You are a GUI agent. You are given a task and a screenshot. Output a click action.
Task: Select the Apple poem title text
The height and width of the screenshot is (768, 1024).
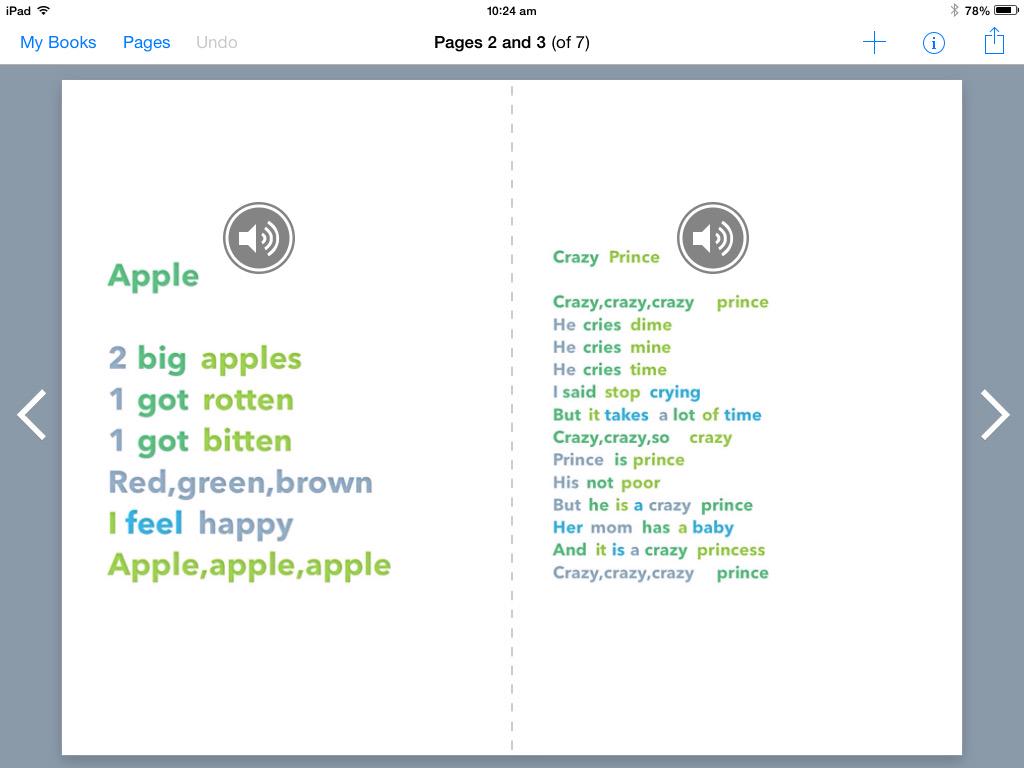coord(152,277)
